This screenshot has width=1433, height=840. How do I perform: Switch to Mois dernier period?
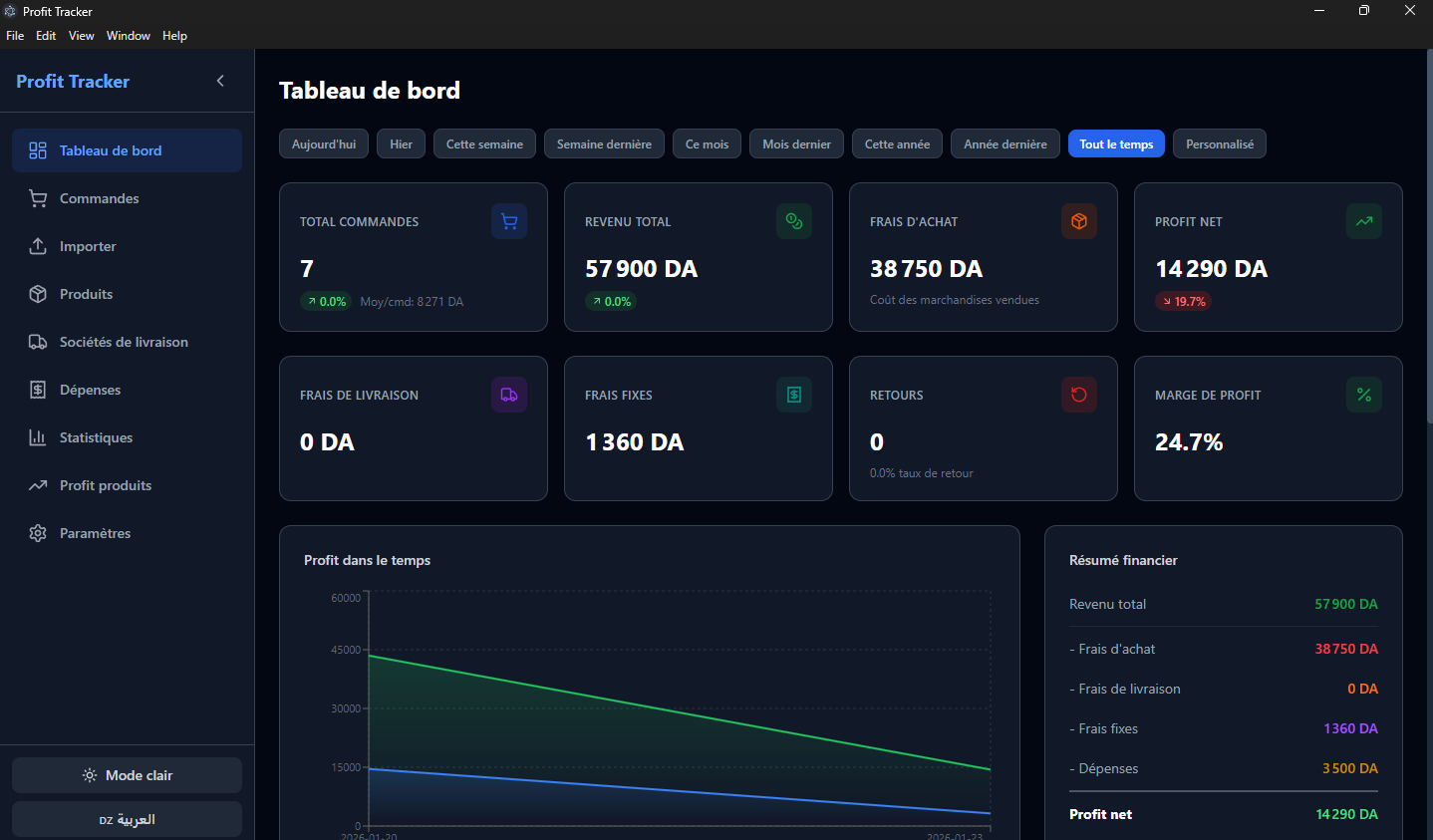pyautogui.click(x=795, y=143)
